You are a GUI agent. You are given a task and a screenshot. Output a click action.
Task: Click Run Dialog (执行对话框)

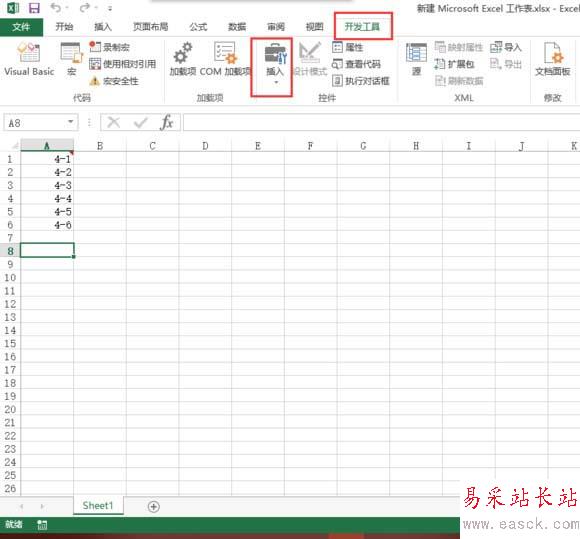(361, 81)
